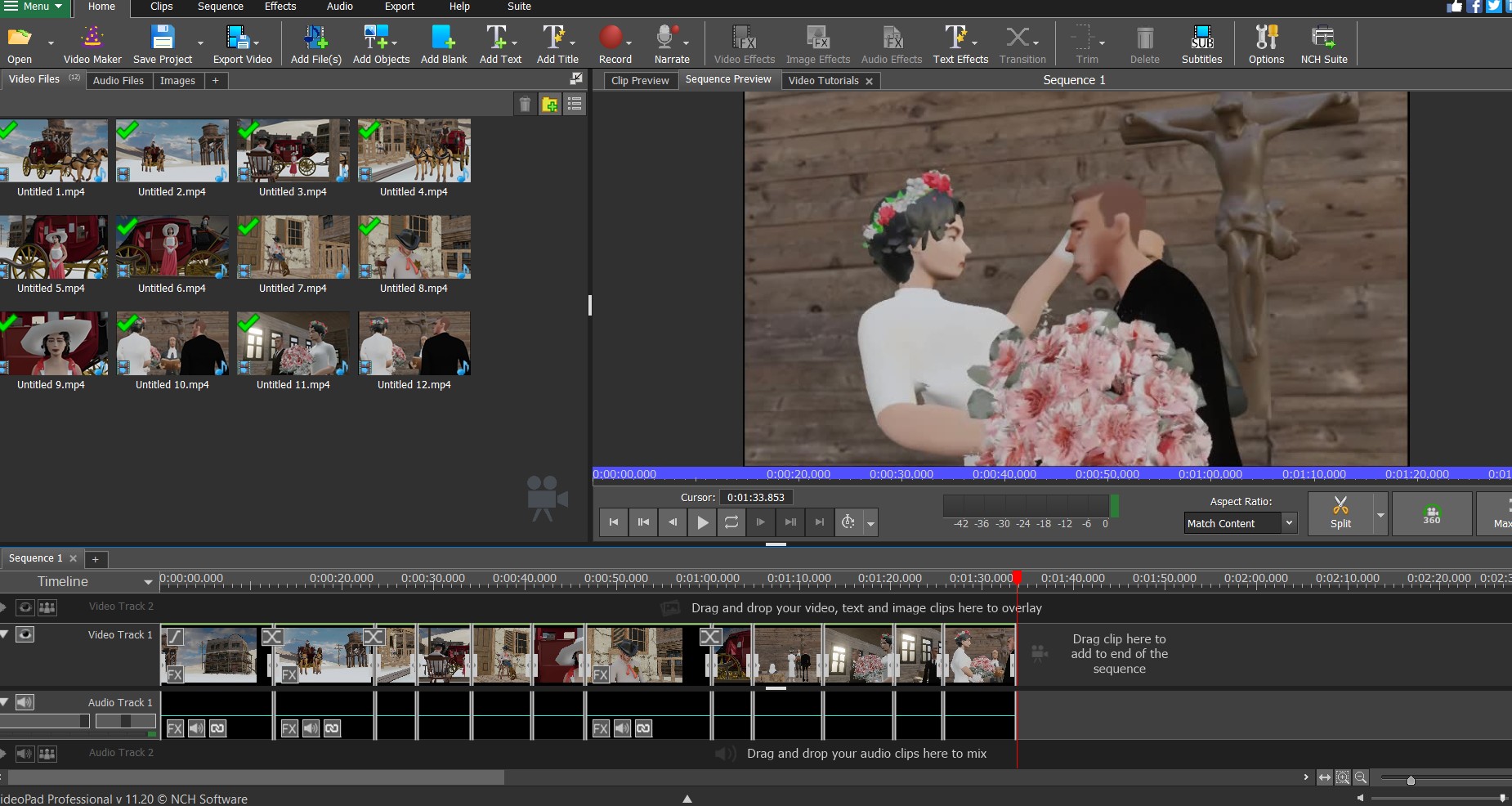Toggle loop playback button
Image resolution: width=1512 pixels, height=806 pixels.
click(x=731, y=522)
